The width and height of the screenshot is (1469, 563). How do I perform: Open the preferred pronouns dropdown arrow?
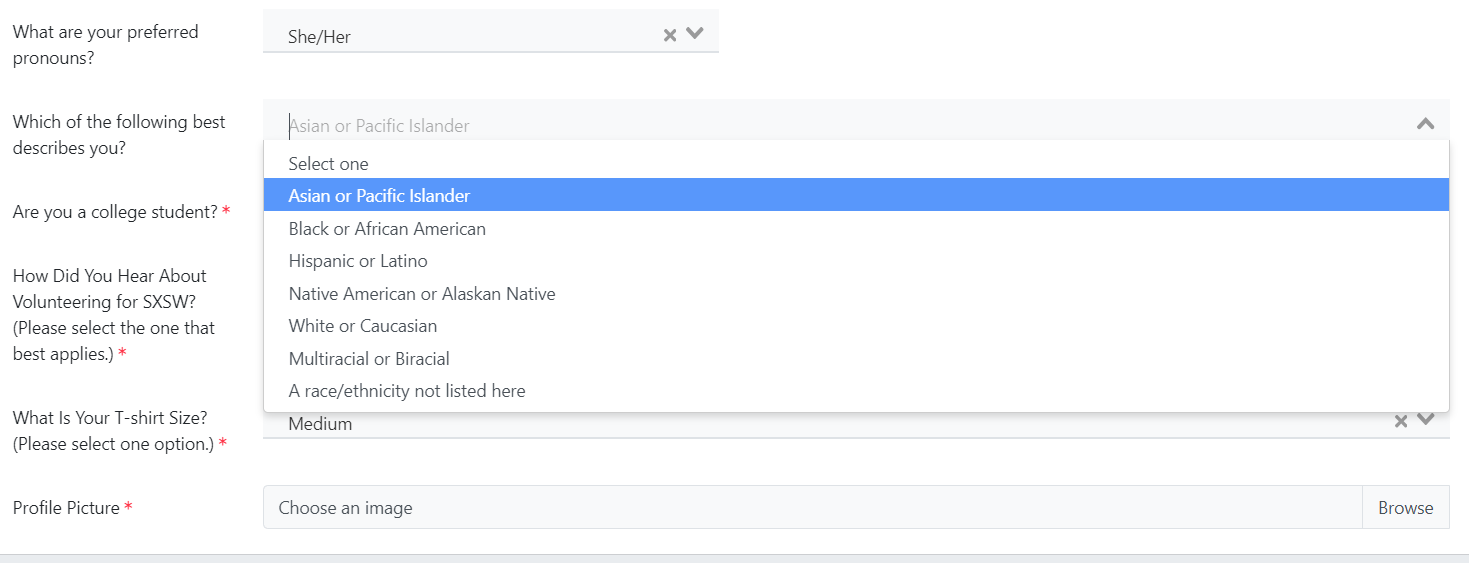pos(695,34)
